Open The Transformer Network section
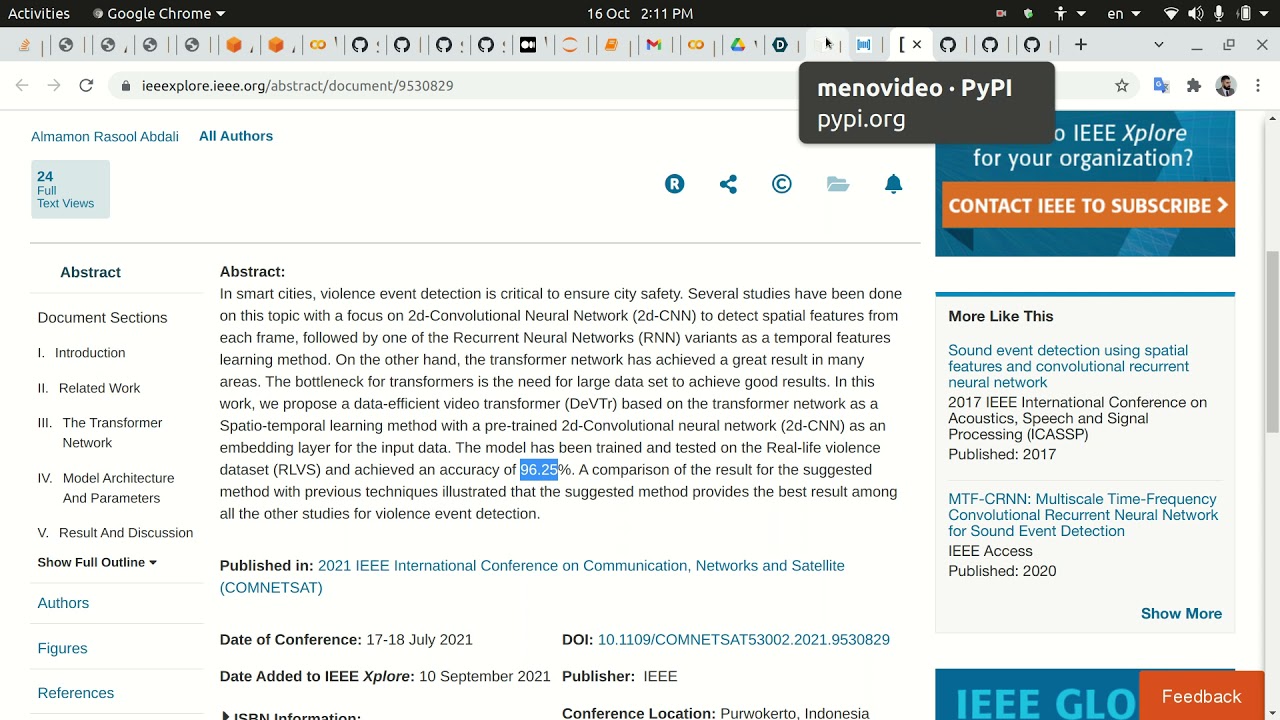The image size is (1280, 720). [112, 433]
